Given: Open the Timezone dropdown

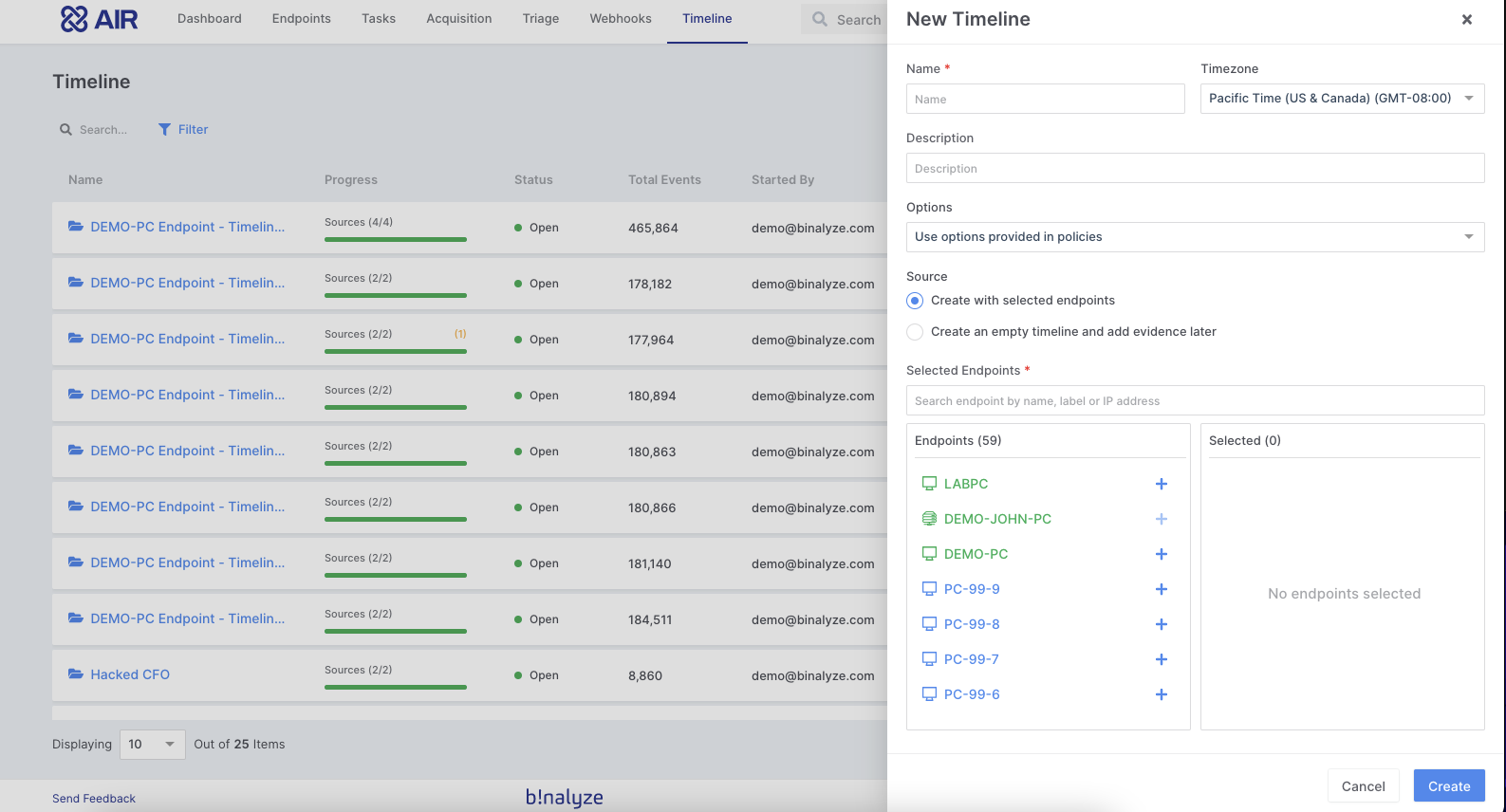Looking at the screenshot, I should click(x=1341, y=99).
